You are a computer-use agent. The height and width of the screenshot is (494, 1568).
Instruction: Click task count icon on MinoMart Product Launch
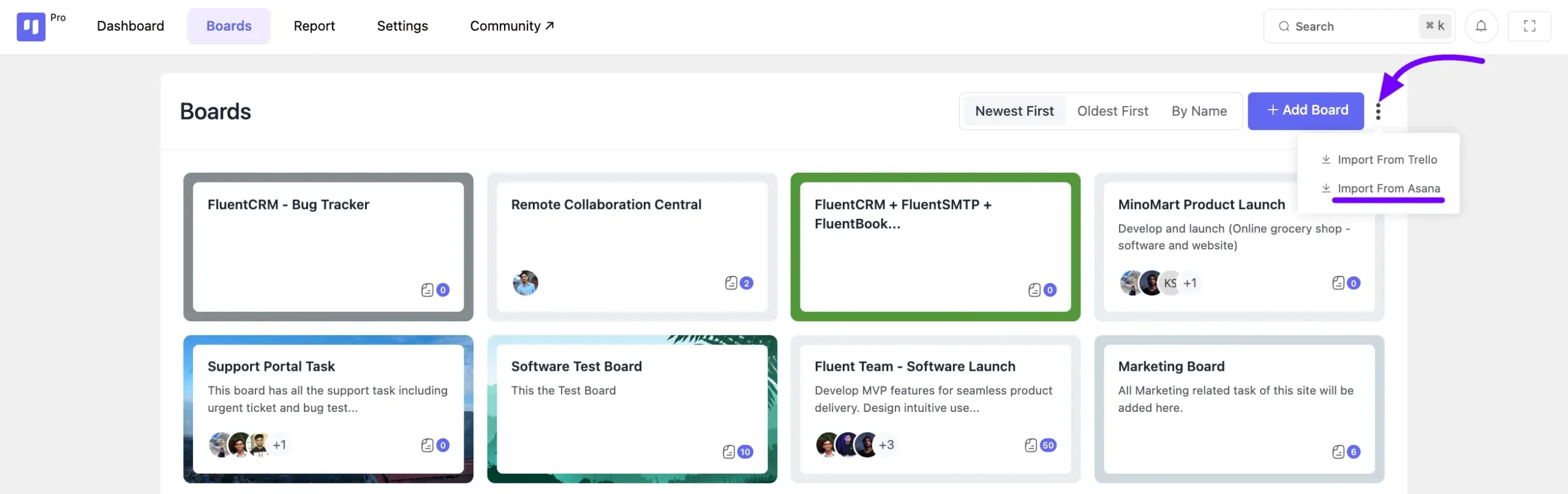coord(1338,283)
